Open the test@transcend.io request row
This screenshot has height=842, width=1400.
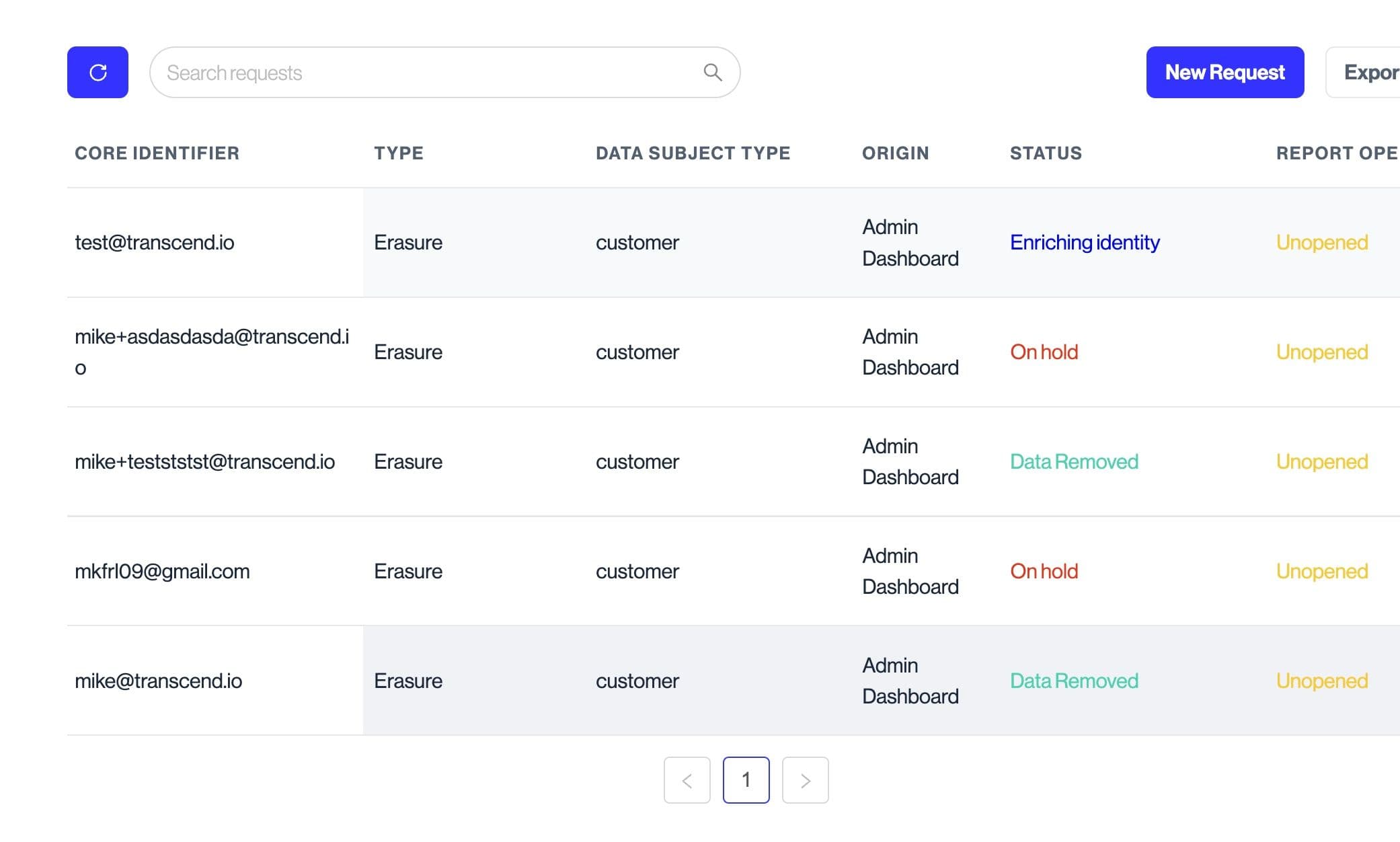pos(155,243)
